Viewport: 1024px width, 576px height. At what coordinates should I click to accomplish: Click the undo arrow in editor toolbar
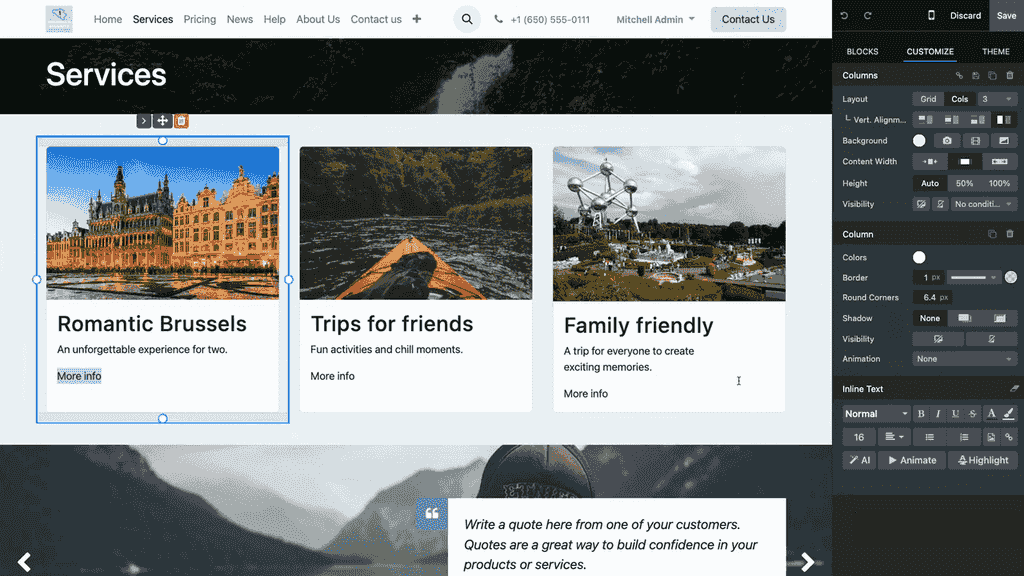[x=844, y=16]
